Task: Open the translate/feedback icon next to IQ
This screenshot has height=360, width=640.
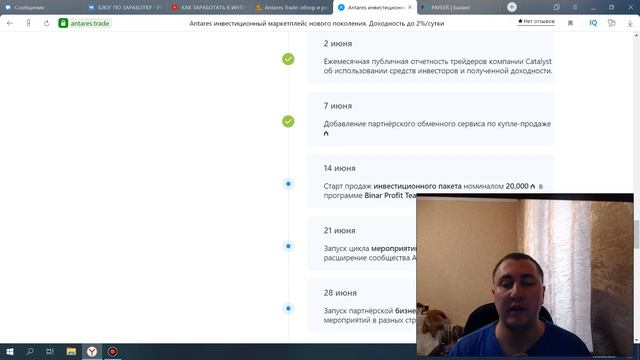Action: point(611,23)
